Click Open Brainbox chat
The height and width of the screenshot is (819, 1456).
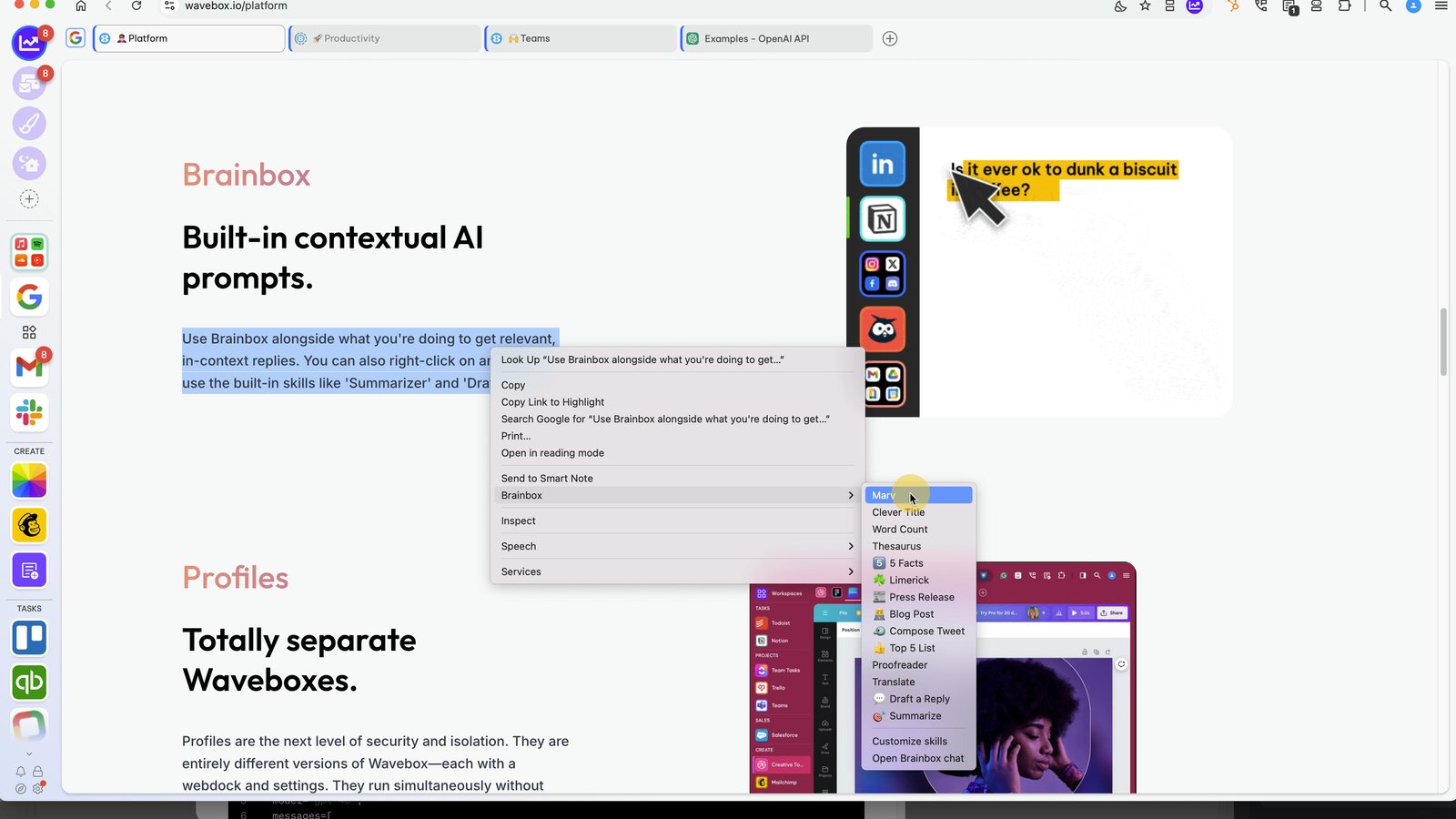[918, 758]
